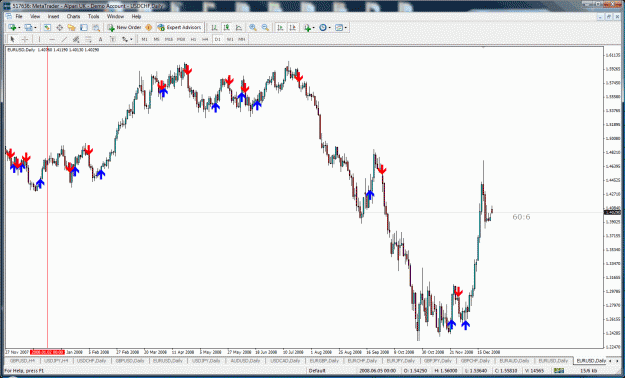Expand the Periods dropdown arrow

330,28
